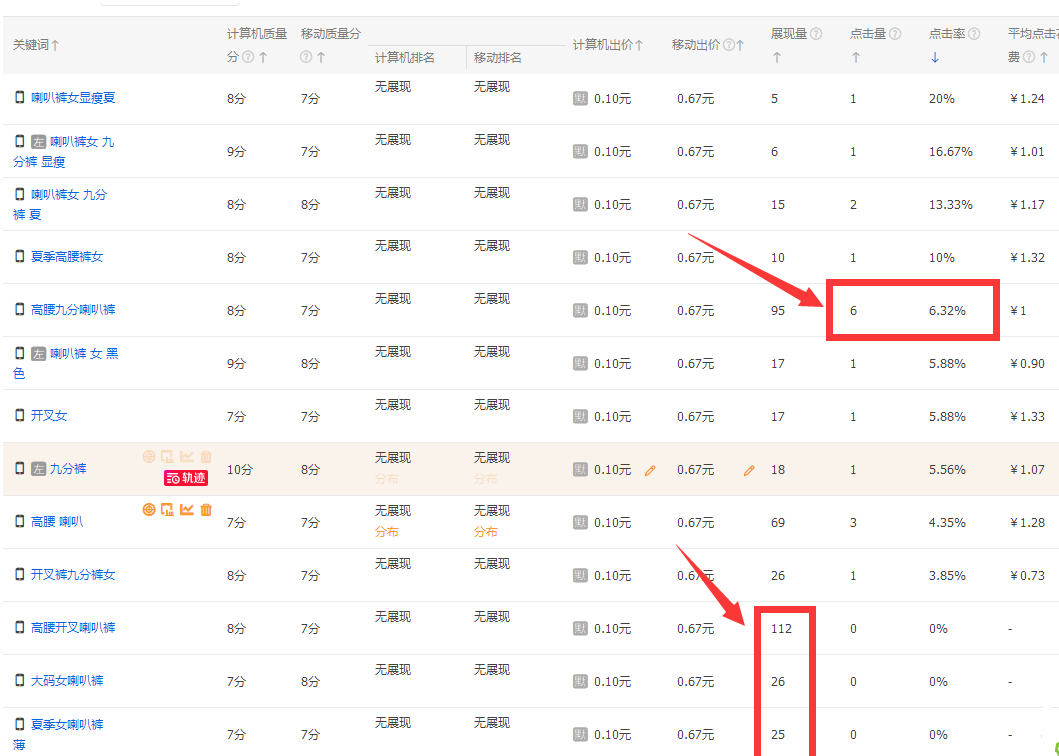
Task: Click the trash icon in 高腰 喇叭 row
Action: (x=206, y=510)
